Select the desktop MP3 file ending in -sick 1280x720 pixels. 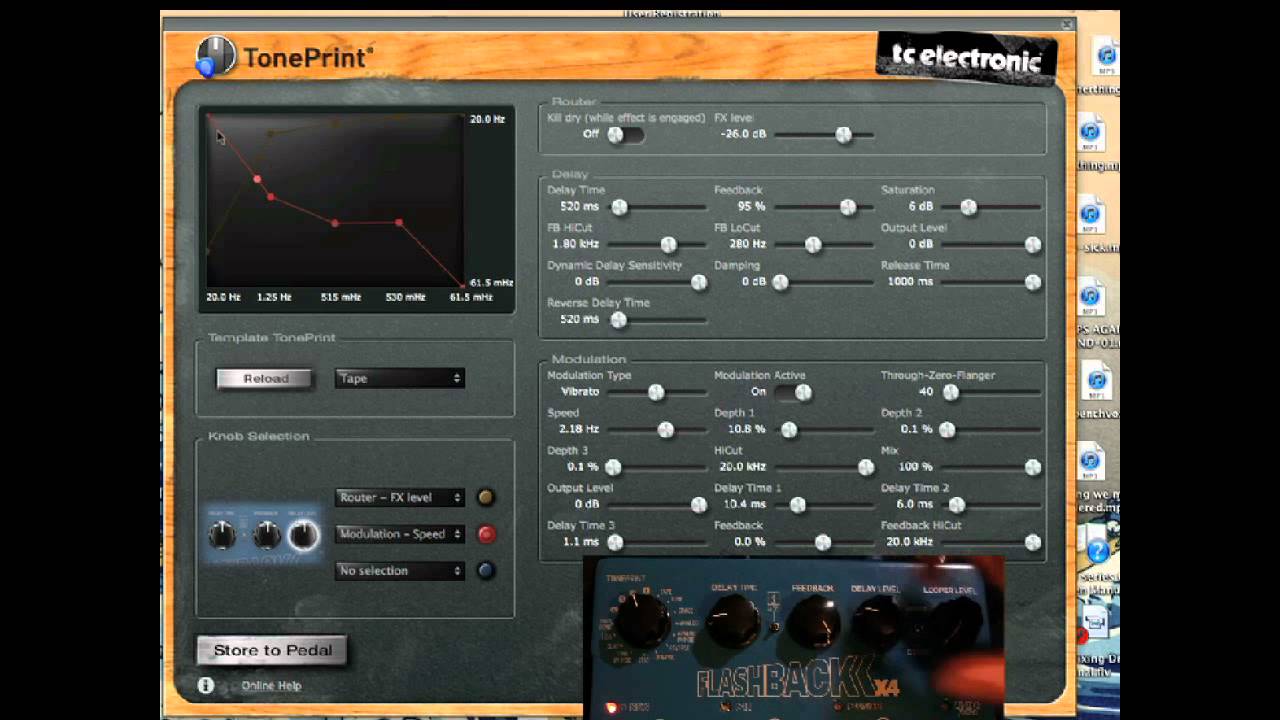coord(1091,215)
